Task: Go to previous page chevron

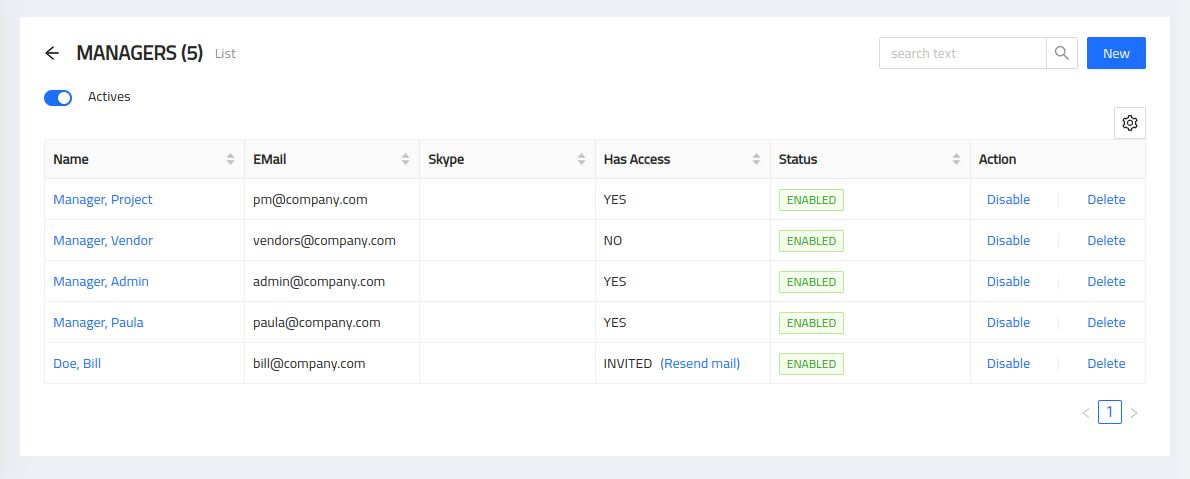Action: click(x=1086, y=413)
